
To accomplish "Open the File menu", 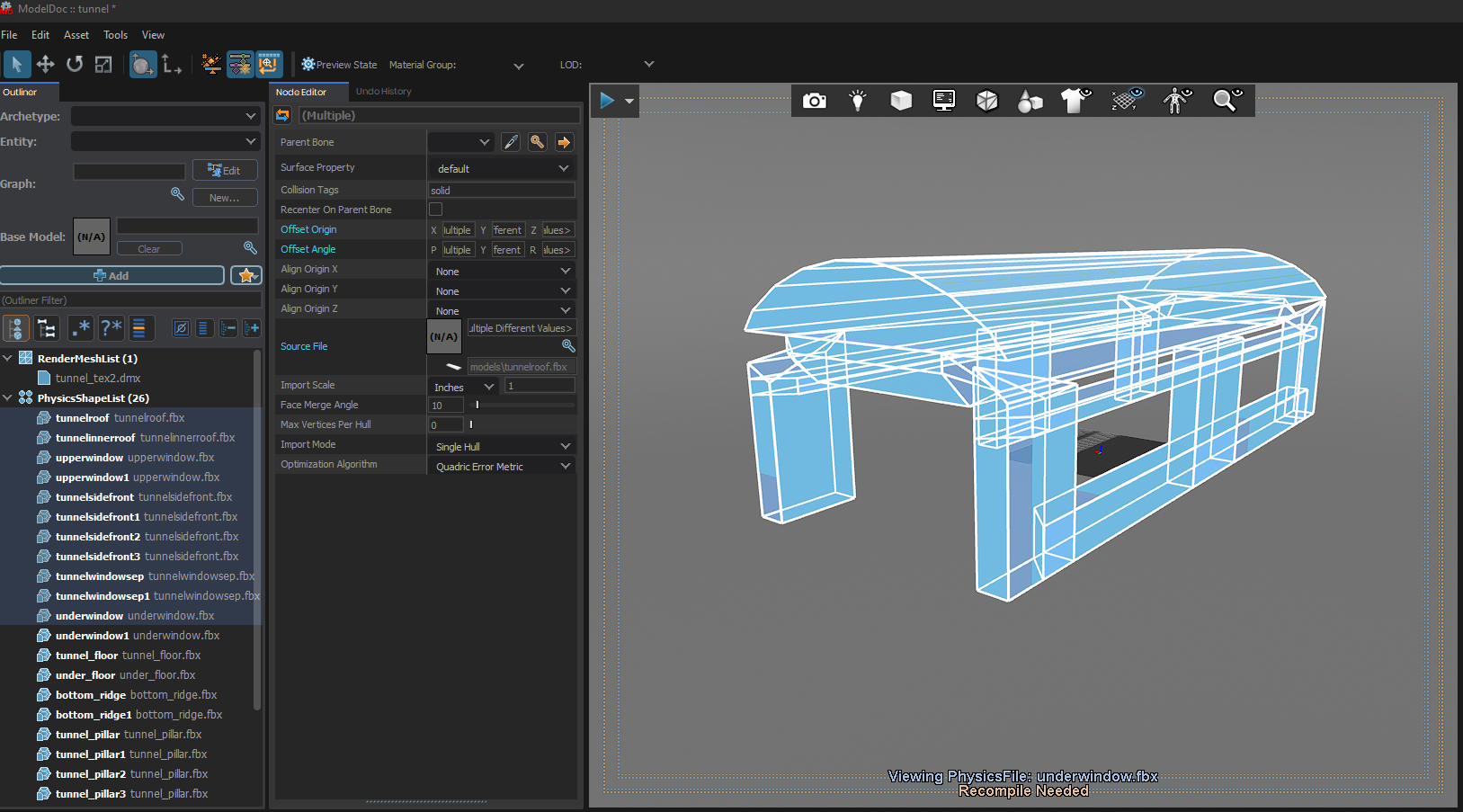I will click(9, 35).
